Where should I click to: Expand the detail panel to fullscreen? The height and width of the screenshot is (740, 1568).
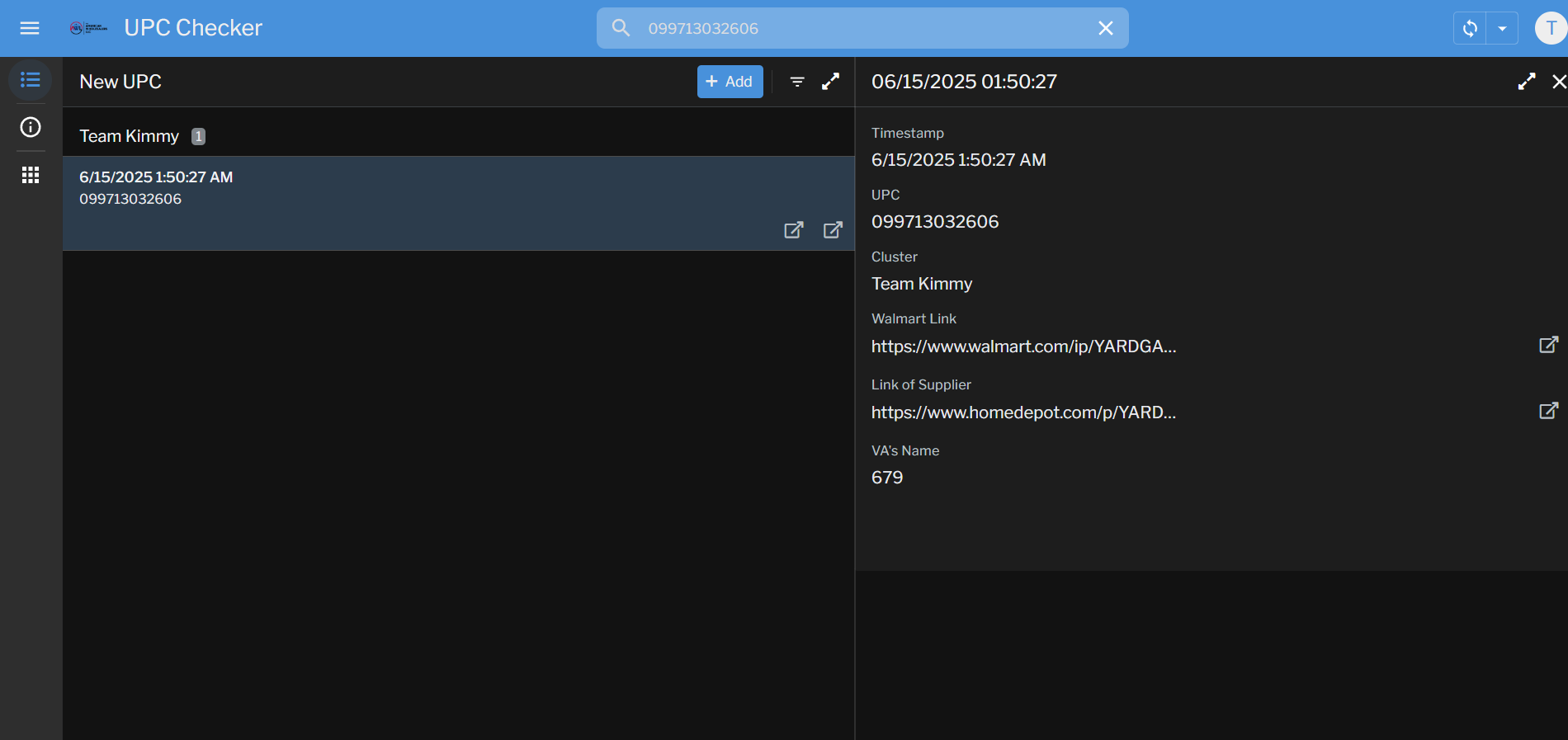tap(1527, 82)
